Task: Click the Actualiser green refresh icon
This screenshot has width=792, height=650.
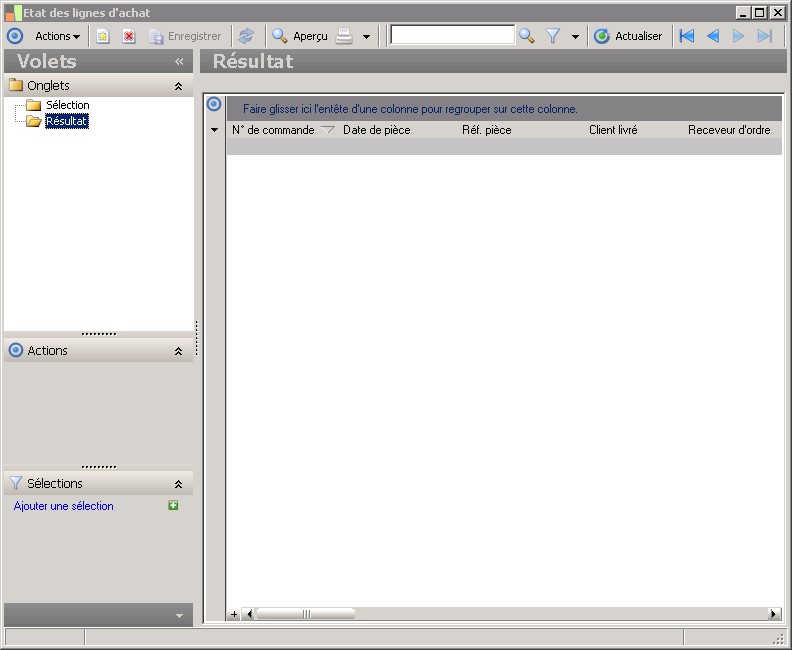Action: coord(602,36)
